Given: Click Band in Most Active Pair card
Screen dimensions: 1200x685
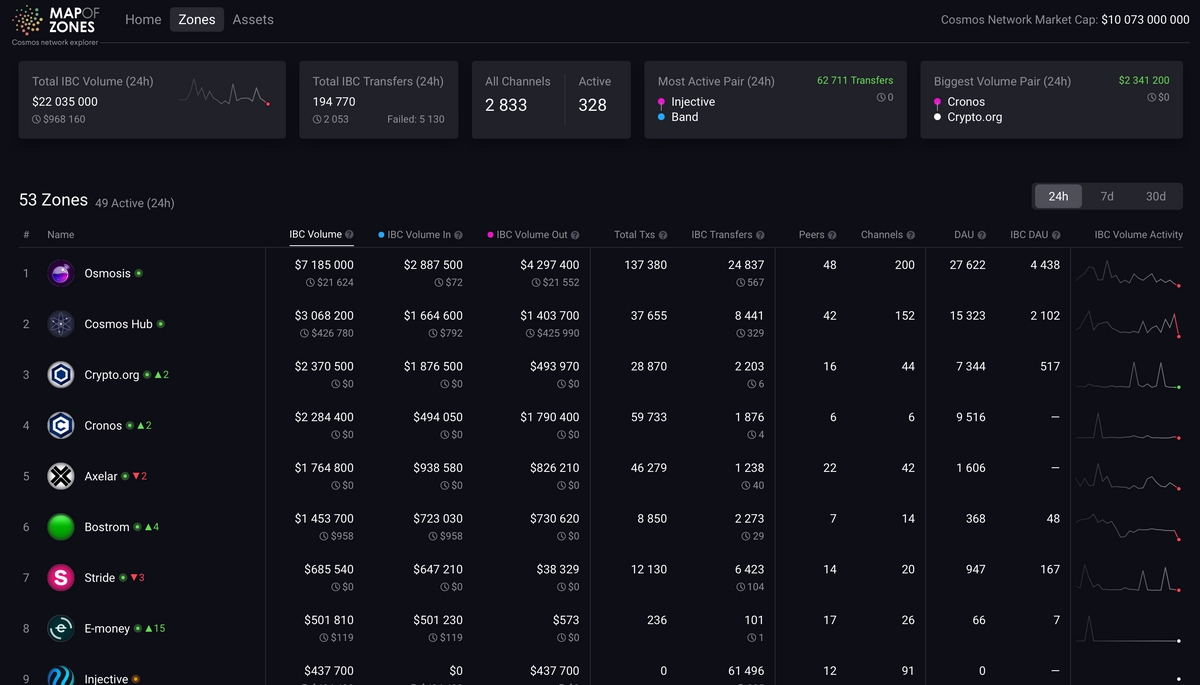Looking at the screenshot, I should pos(685,117).
